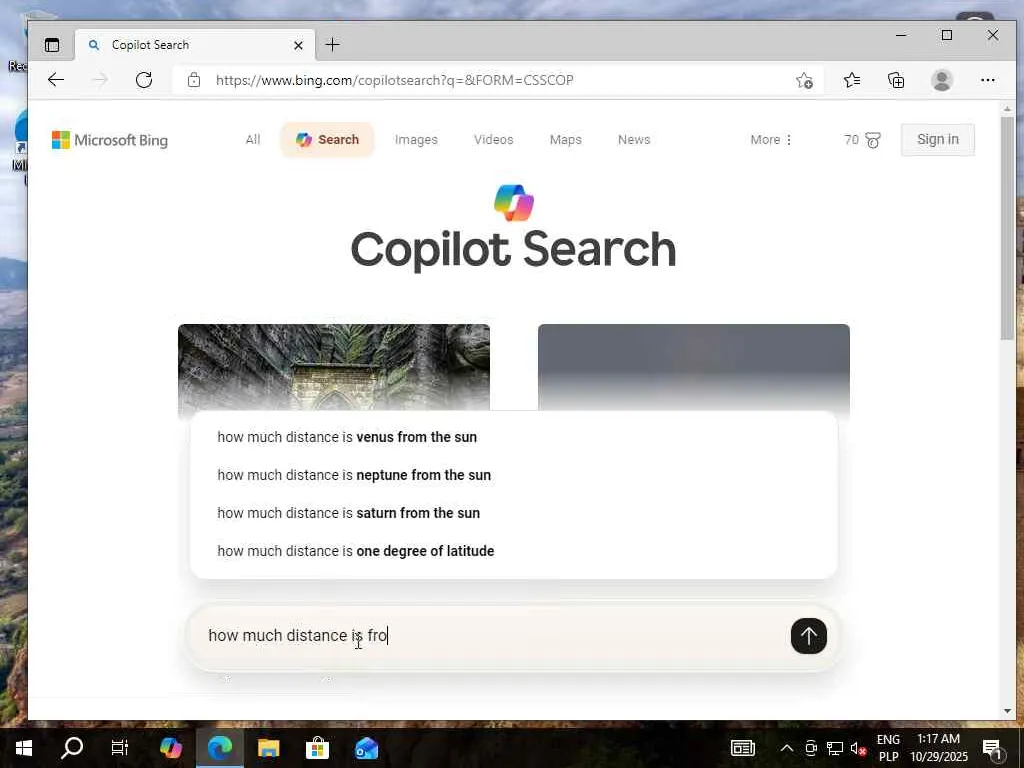Open the browser profile menu
1024x768 pixels.
tap(942, 80)
